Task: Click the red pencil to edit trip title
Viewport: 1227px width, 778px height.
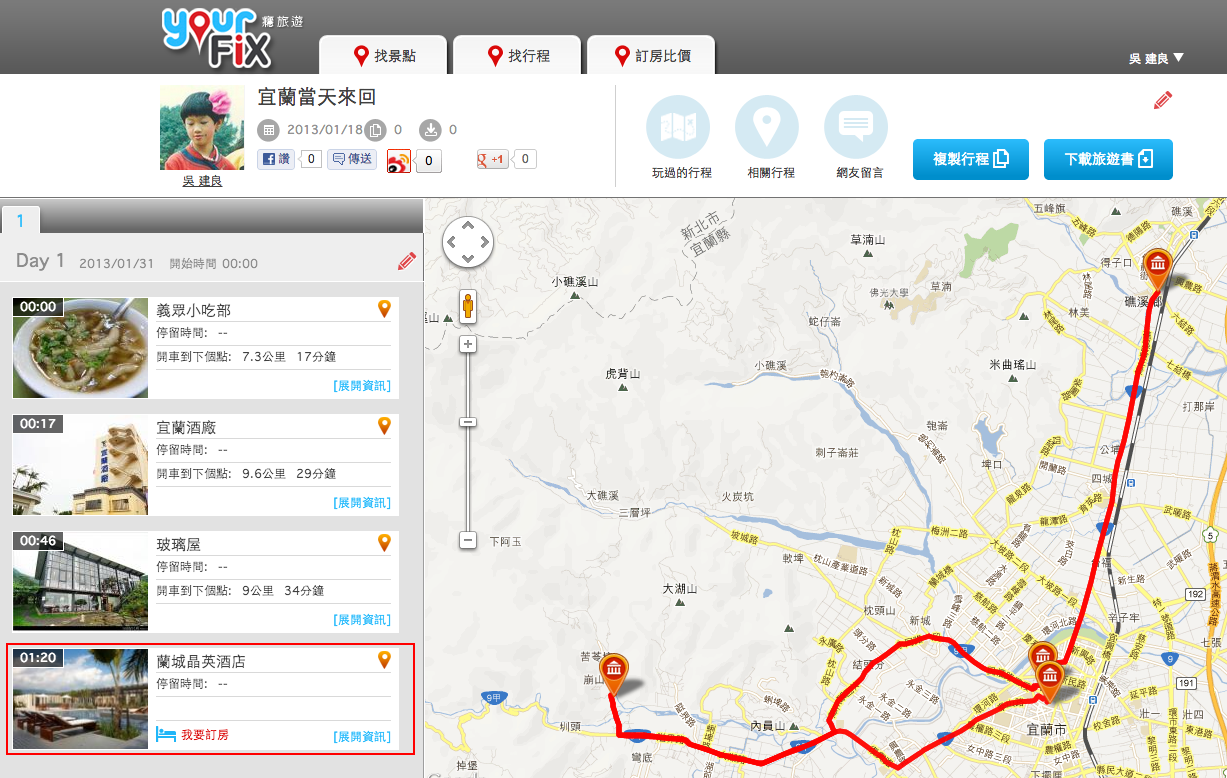Action: coord(1162,100)
